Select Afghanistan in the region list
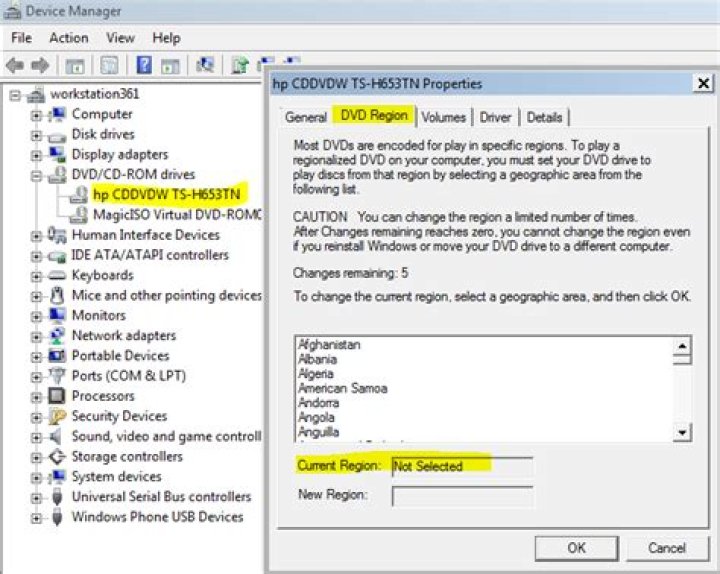The width and height of the screenshot is (720, 574). 329,344
